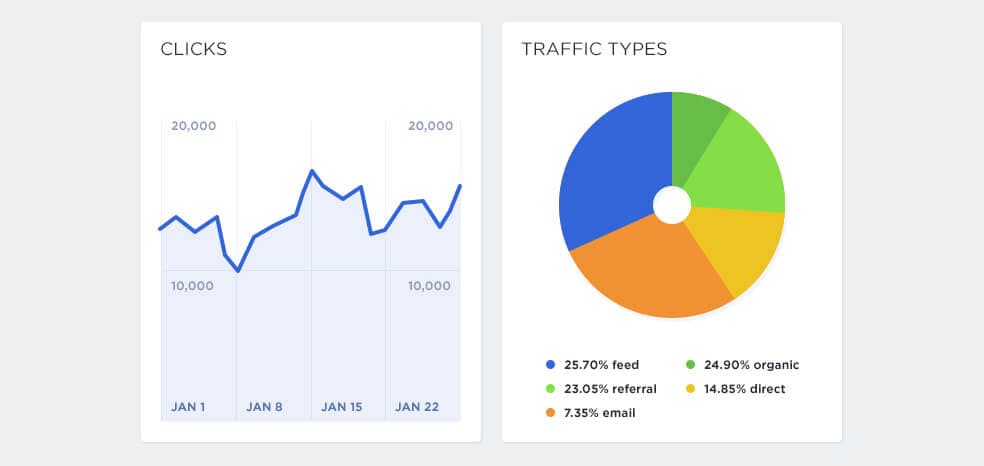Click the 24.90% organic legend label
Image resolution: width=984 pixels, height=466 pixels.
pyautogui.click(x=752, y=364)
